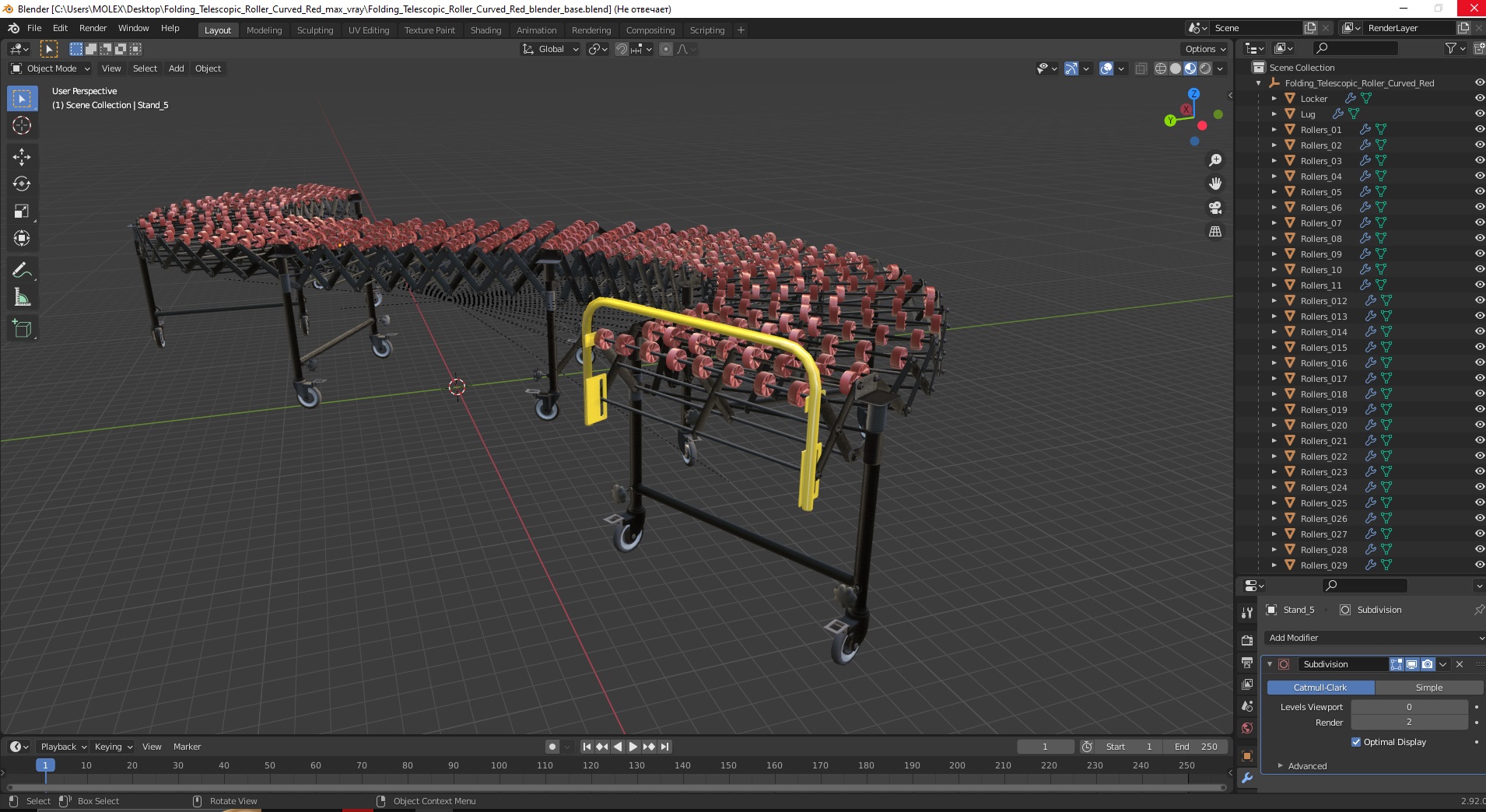Activate the Select Box tool
The image size is (1486, 812).
pos(22,99)
